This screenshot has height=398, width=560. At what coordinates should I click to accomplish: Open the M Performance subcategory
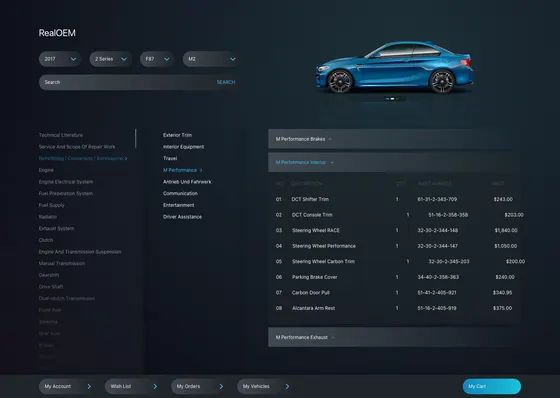coord(180,170)
